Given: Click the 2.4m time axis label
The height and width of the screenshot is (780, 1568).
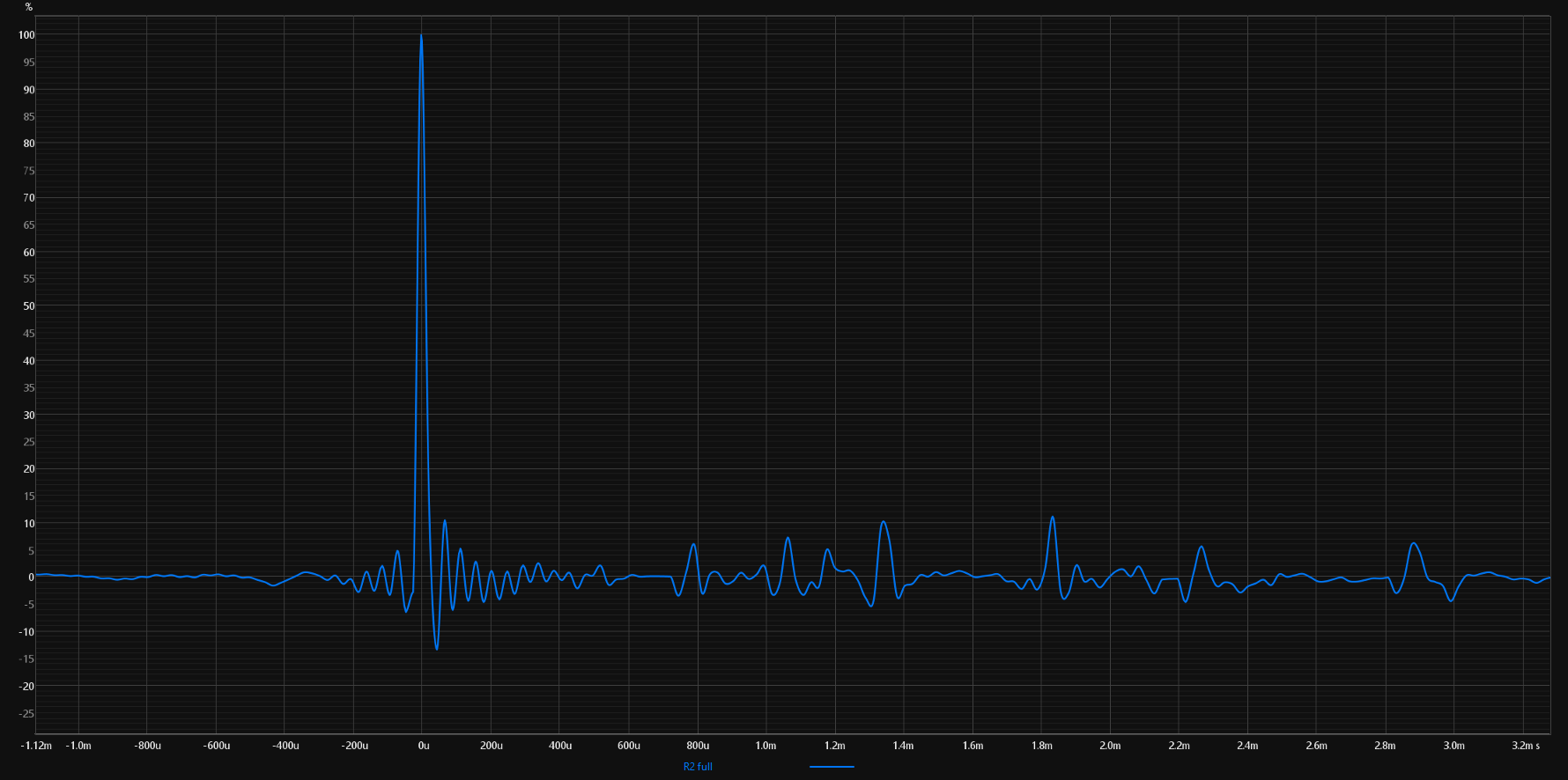Looking at the screenshot, I should pos(1248,746).
